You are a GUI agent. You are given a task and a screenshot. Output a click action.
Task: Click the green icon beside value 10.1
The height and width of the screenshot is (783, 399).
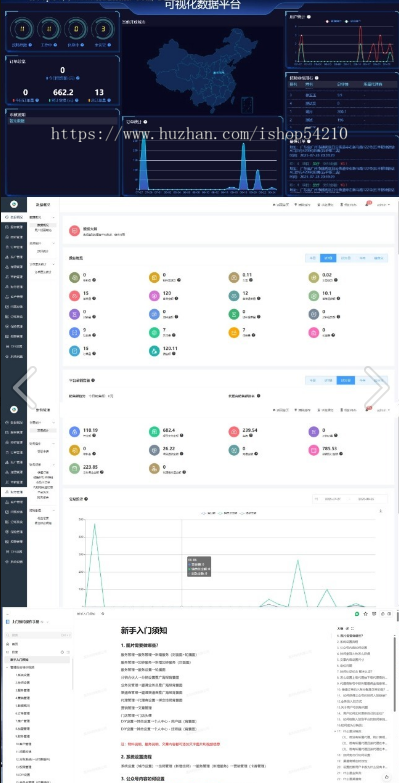(314, 296)
